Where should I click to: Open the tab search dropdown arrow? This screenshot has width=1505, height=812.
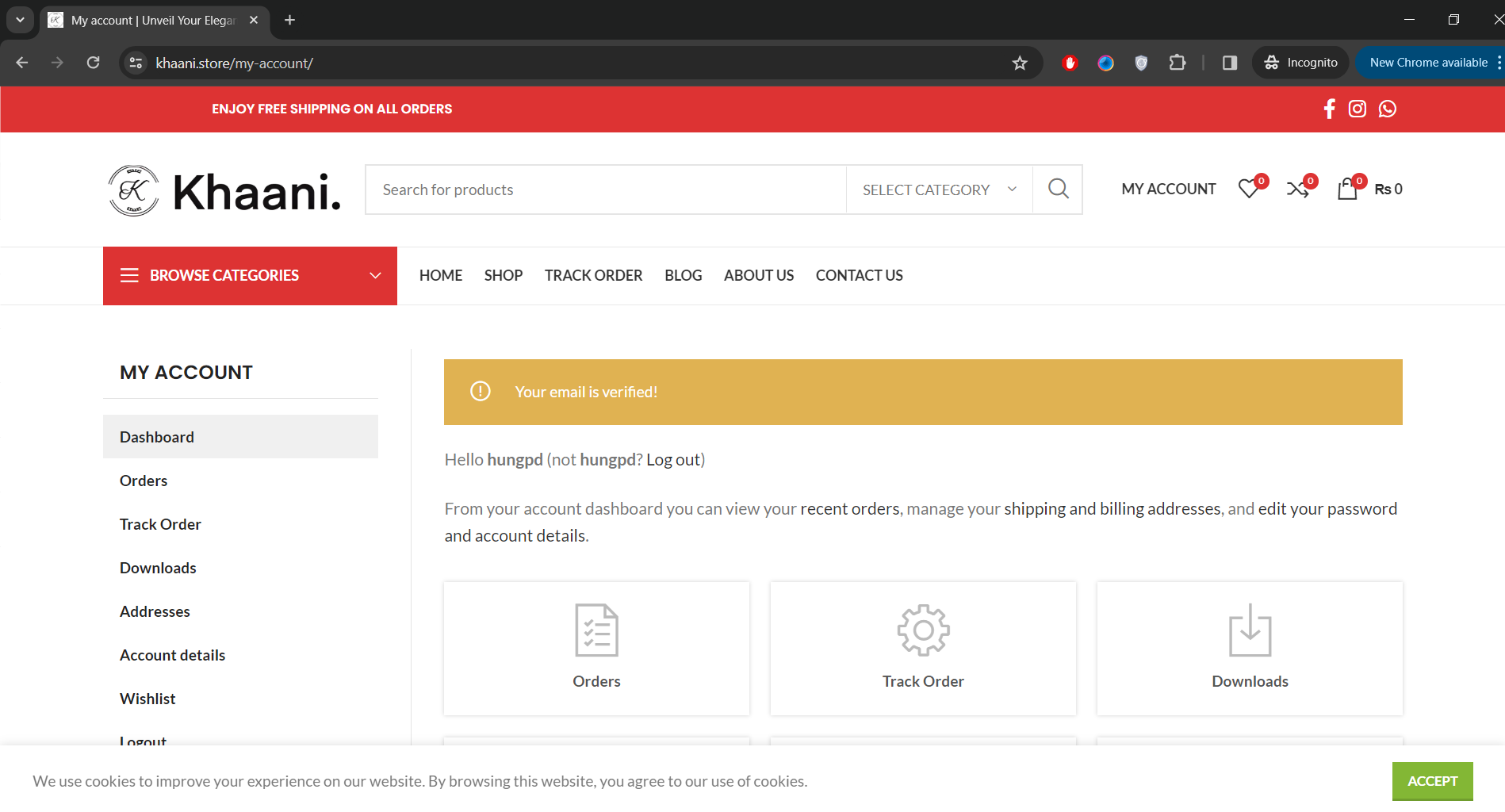[x=20, y=20]
